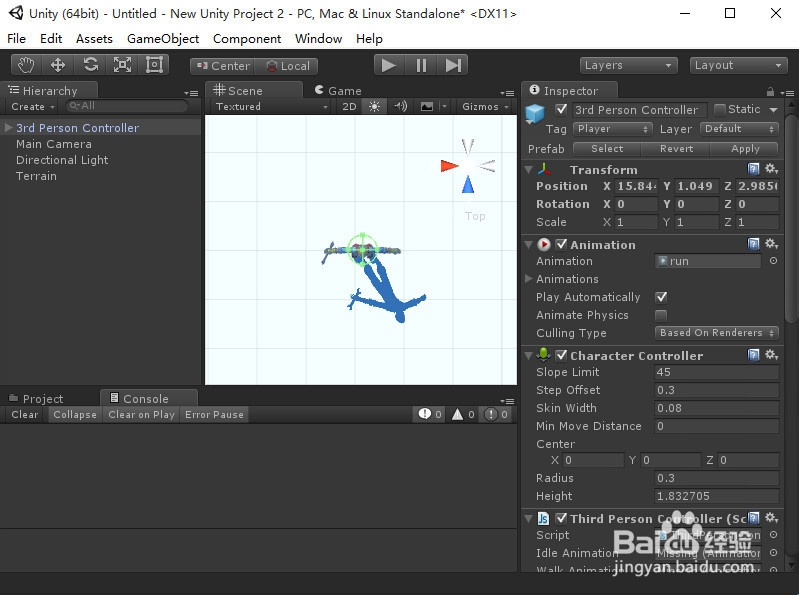
Task: Disable the Animation component checkbox
Action: pyautogui.click(x=562, y=245)
